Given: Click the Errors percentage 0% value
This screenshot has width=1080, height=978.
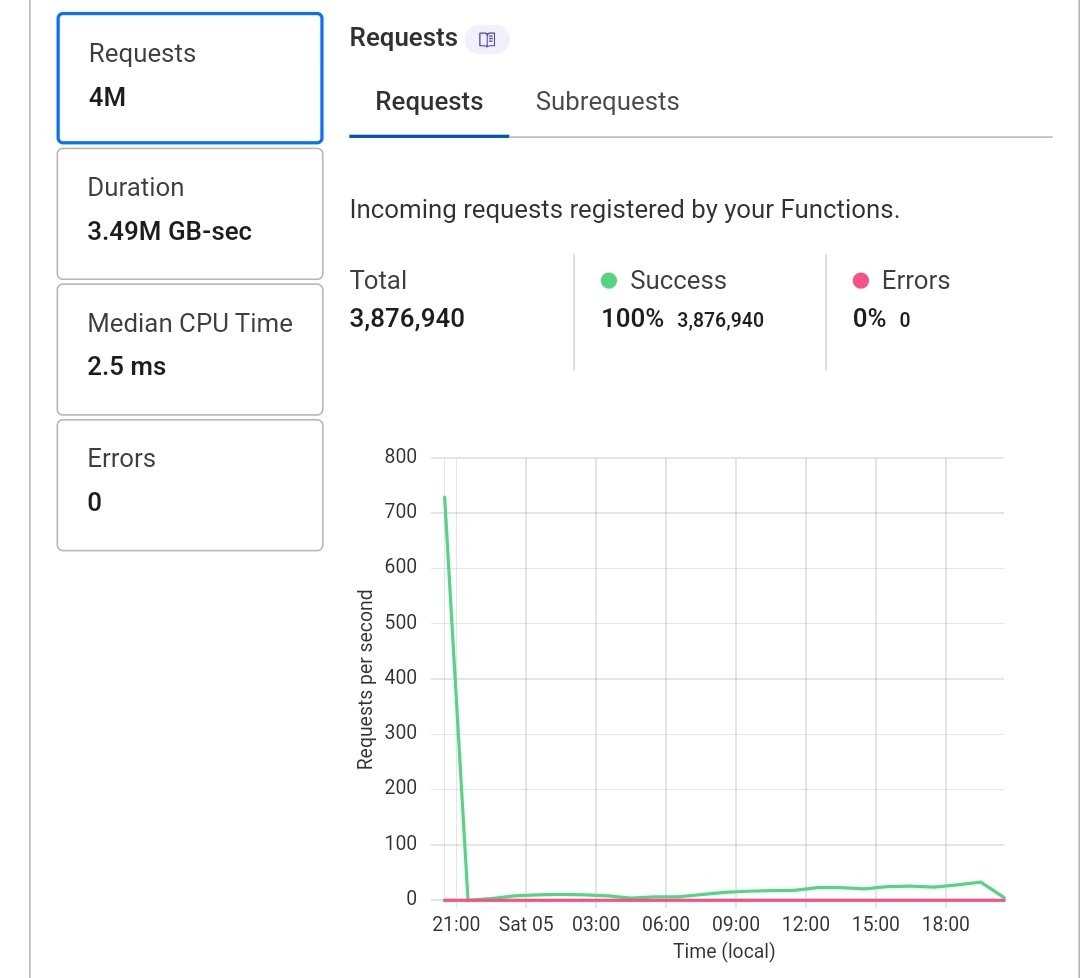Looking at the screenshot, I should [x=869, y=318].
